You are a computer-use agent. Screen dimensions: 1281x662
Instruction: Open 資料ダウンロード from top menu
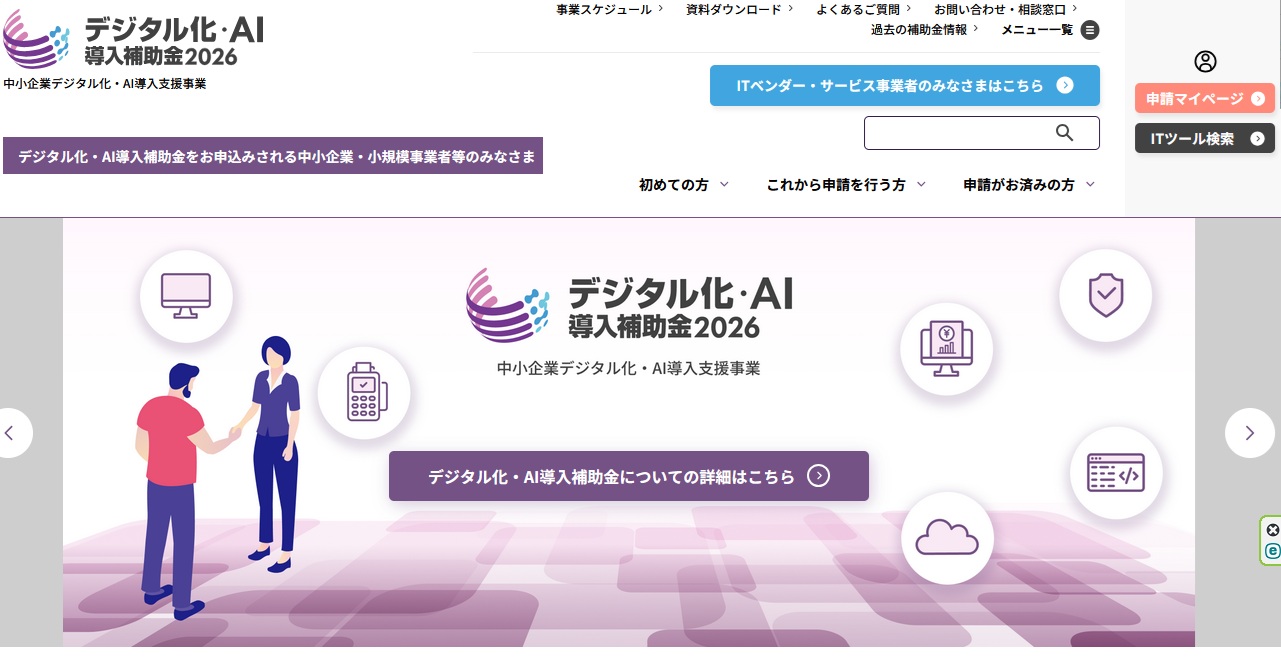(x=739, y=9)
